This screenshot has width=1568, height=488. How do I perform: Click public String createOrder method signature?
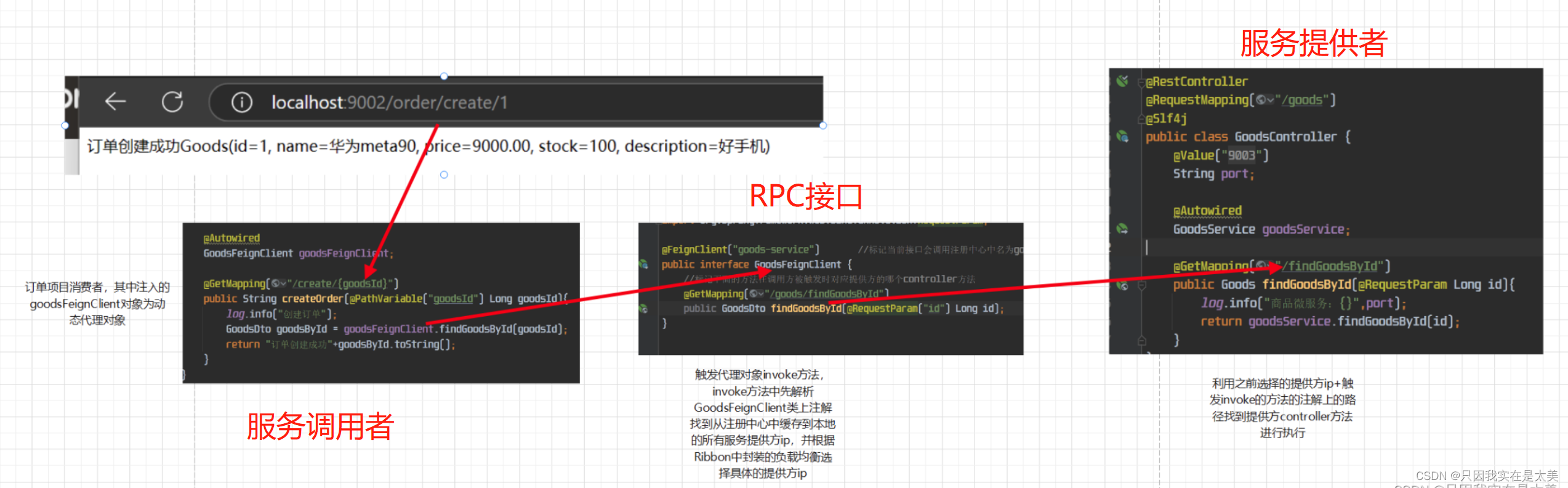(386, 298)
